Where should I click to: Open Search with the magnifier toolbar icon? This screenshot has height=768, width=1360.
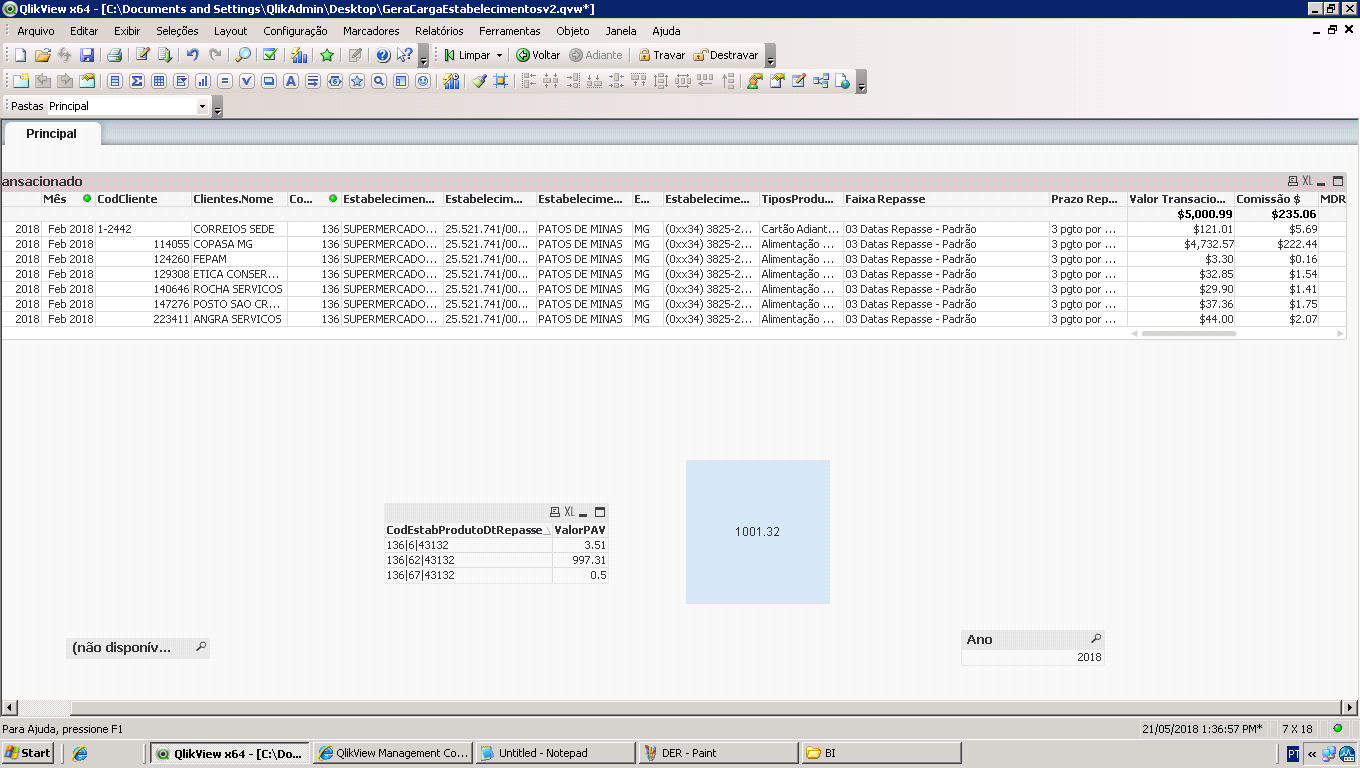[x=243, y=55]
